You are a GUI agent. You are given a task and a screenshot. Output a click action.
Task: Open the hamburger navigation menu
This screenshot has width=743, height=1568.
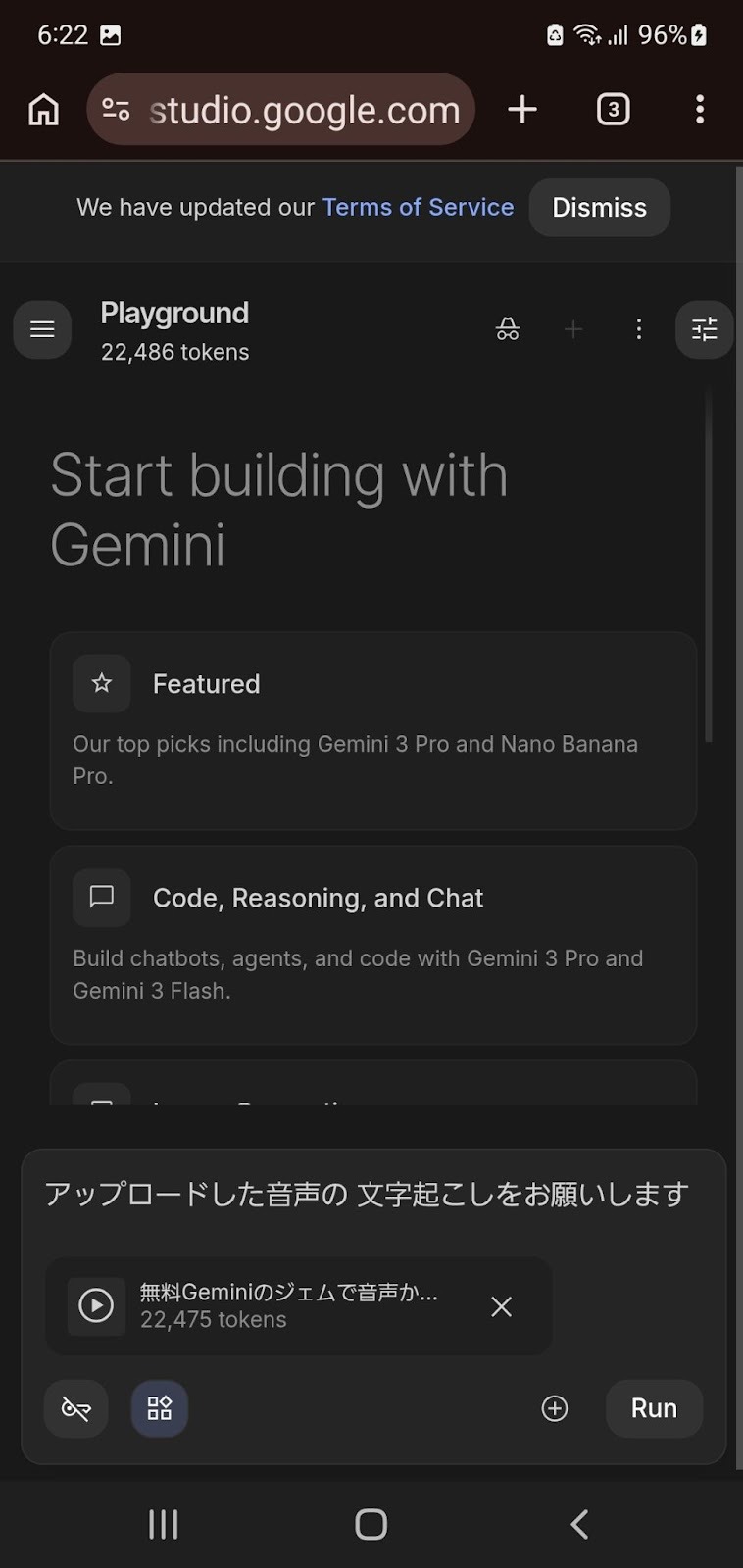coord(42,329)
